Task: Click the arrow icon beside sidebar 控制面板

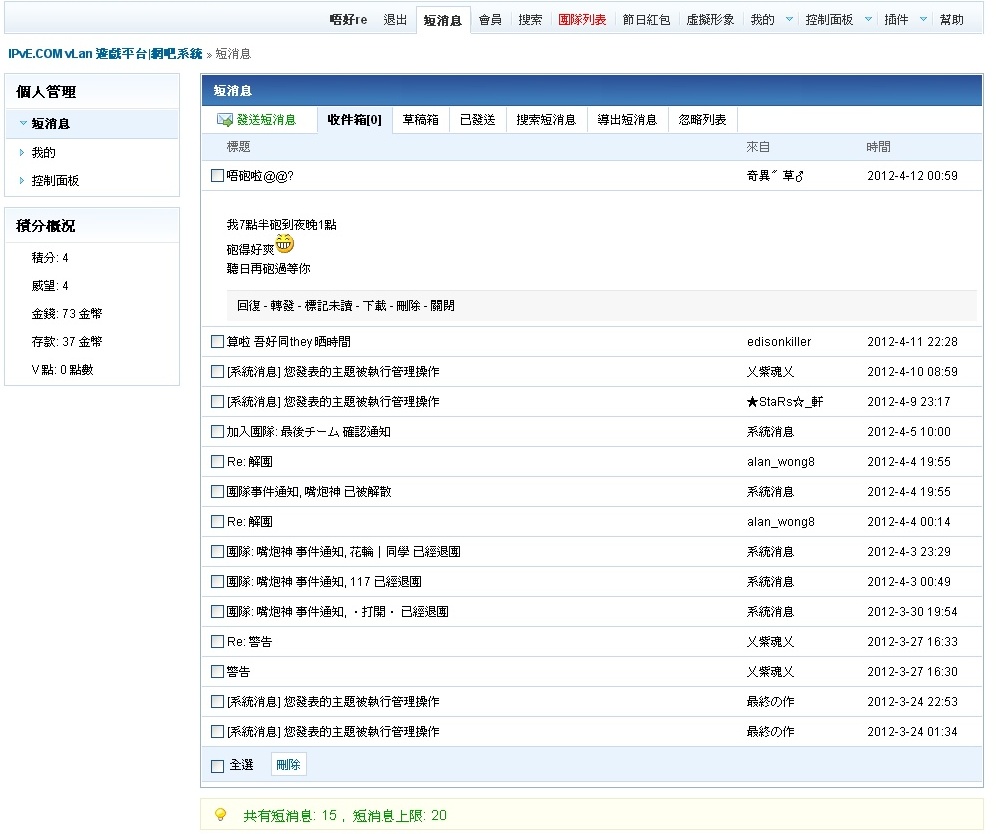Action: tap(22, 181)
